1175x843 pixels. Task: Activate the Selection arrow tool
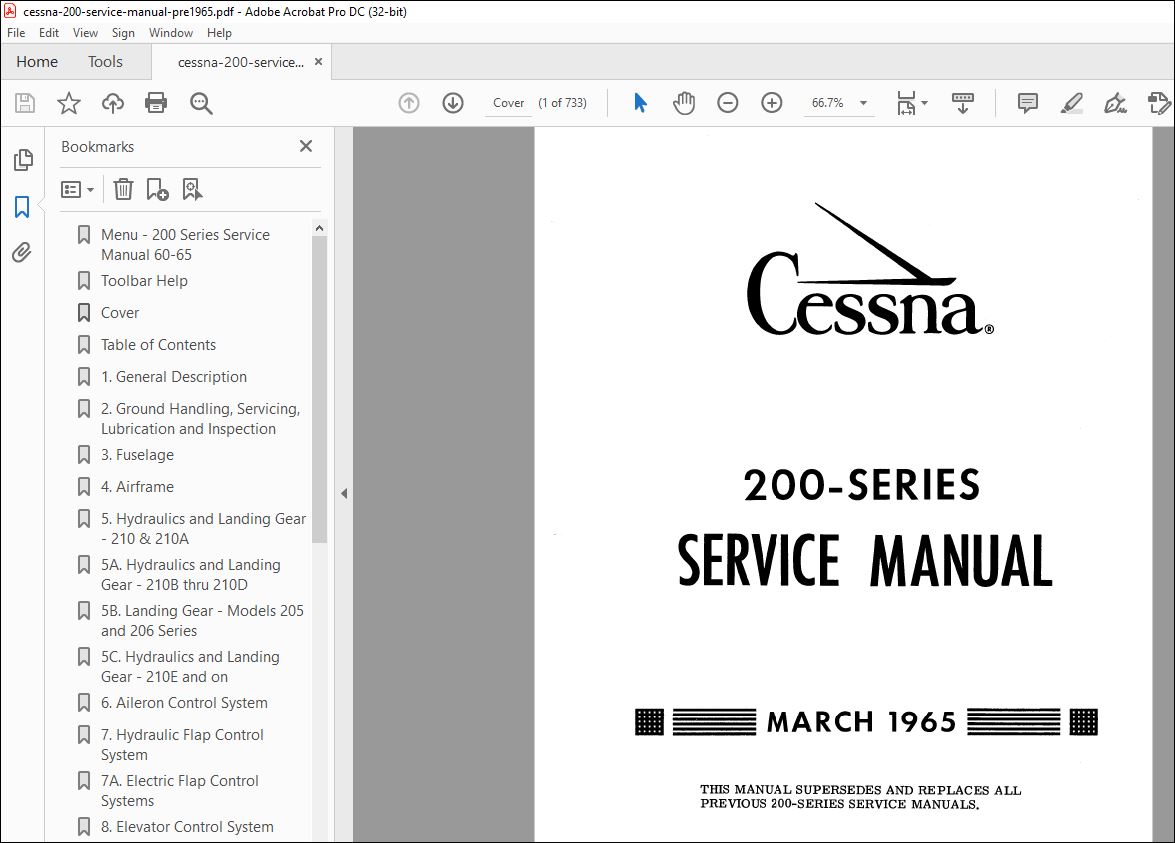(x=640, y=103)
